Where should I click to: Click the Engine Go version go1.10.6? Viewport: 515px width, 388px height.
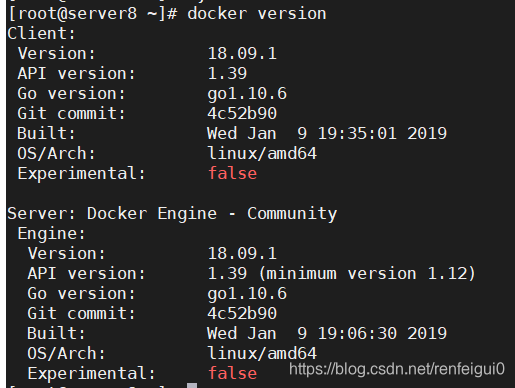pos(247,294)
